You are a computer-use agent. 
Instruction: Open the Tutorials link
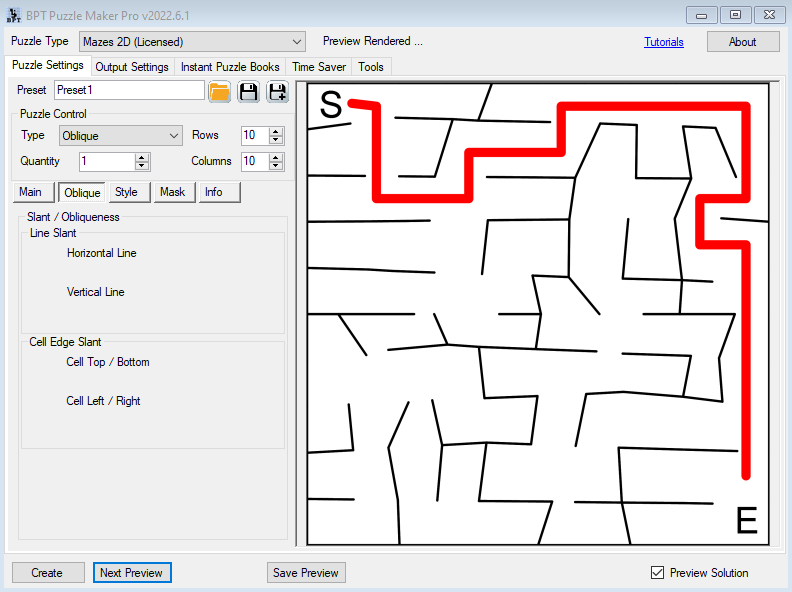pos(664,42)
